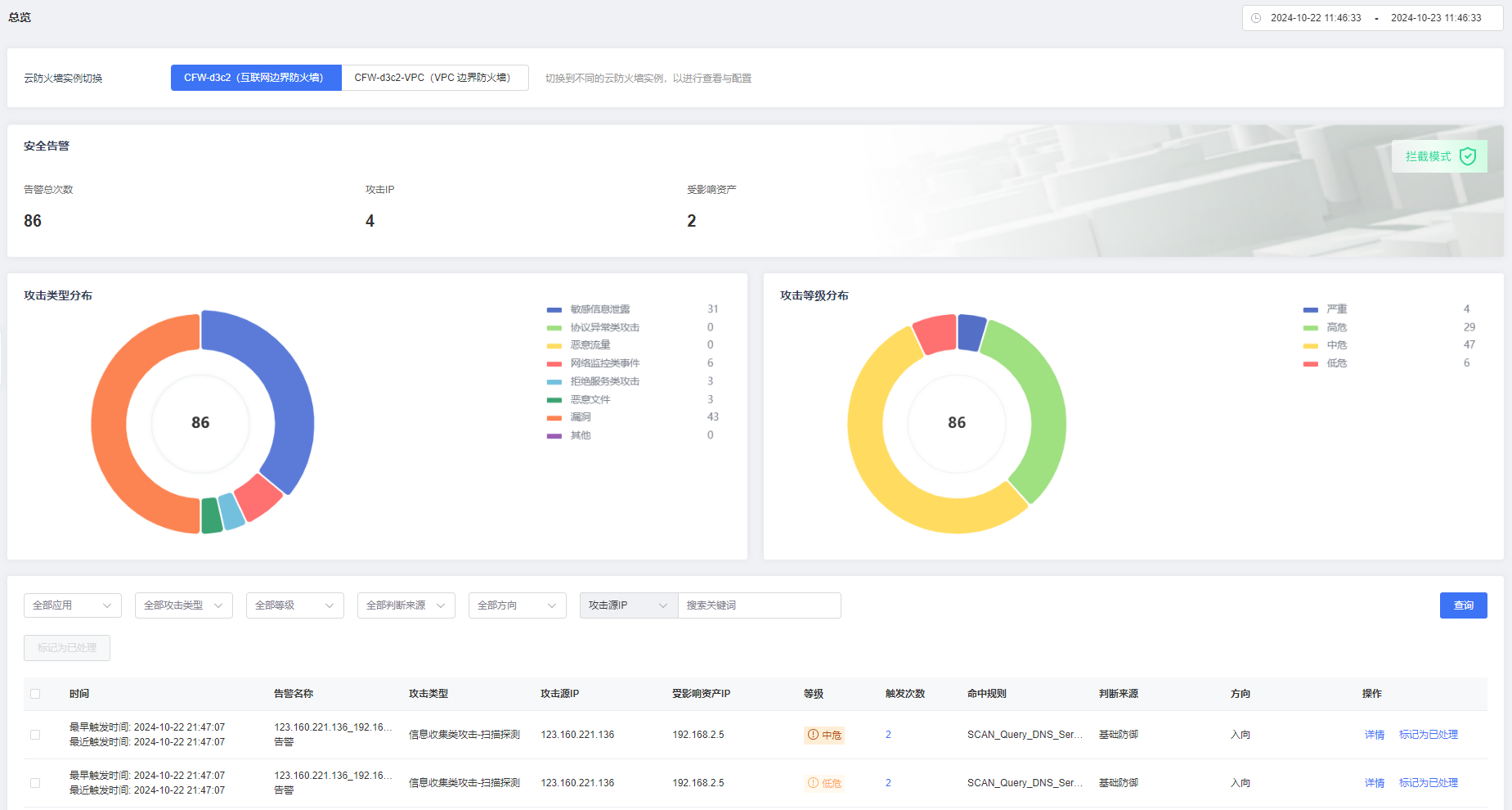This screenshot has height=810, width=1512.
Task: Click the shield icon in 拦截模式 badge
Action: [1468, 156]
